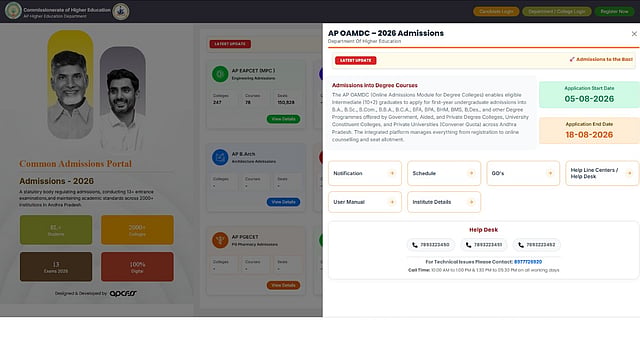The height and width of the screenshot is (360, 640).
Task: Open Department / College Login
Action: (x=557, y=11)
